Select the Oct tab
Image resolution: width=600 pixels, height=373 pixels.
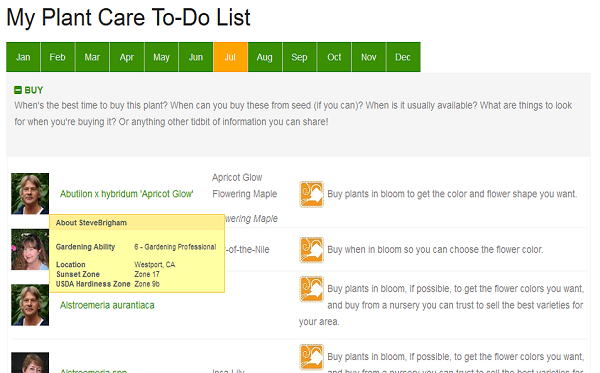tap(334, 57)
